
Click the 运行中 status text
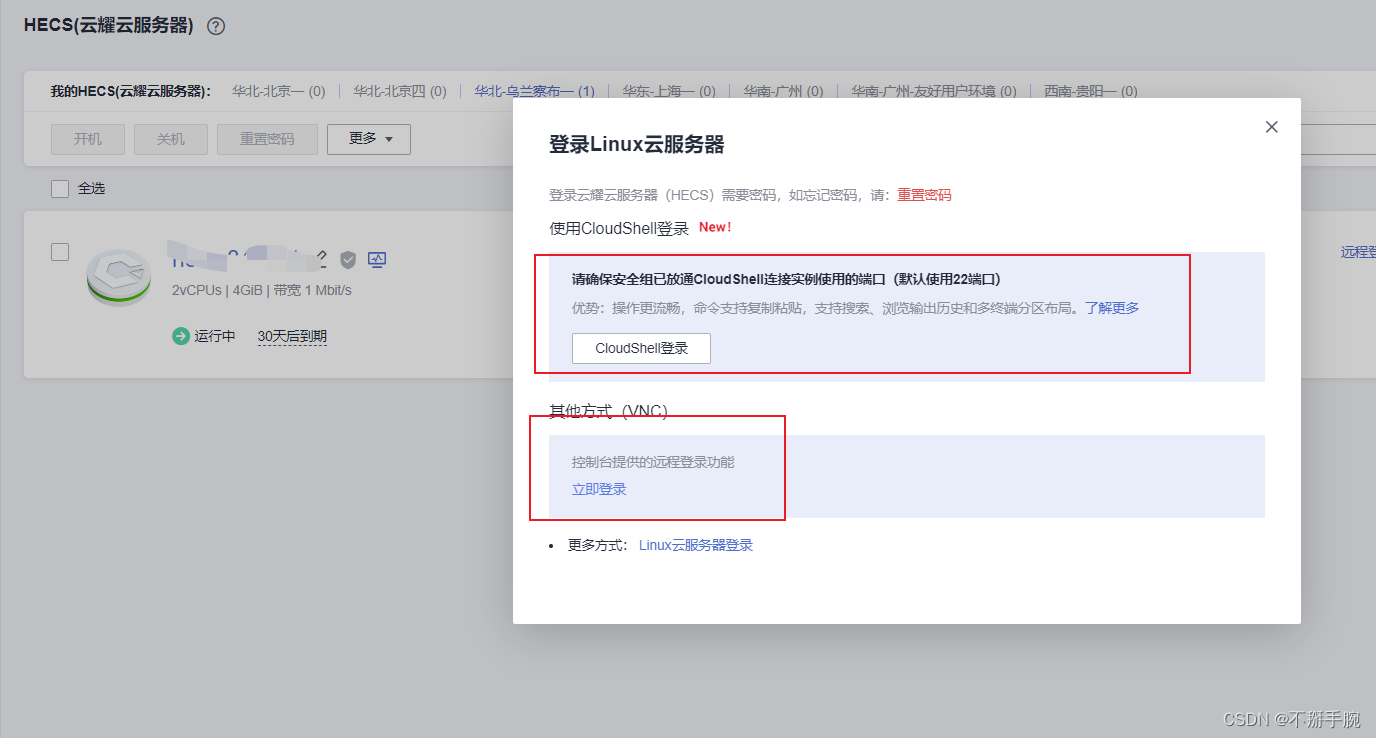pyautogui.click(x=215, y=336)
